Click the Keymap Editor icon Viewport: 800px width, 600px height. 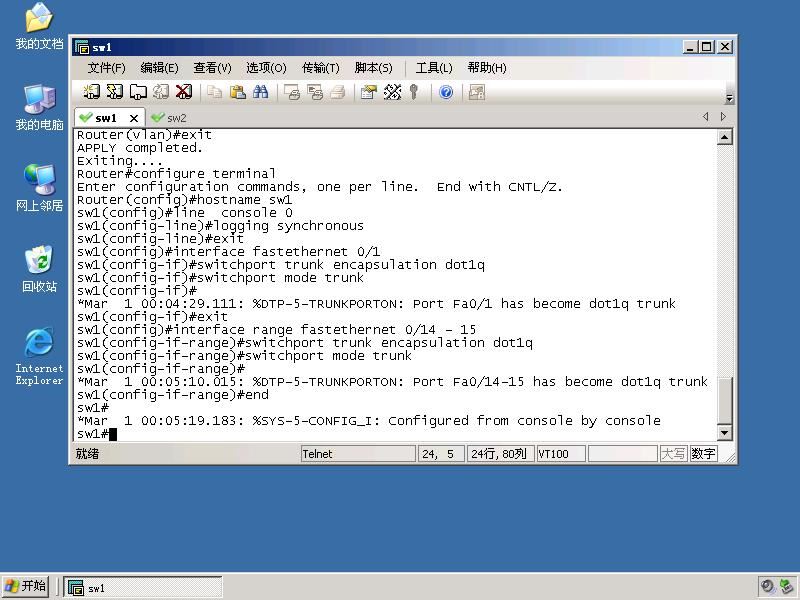click(392, 92)
